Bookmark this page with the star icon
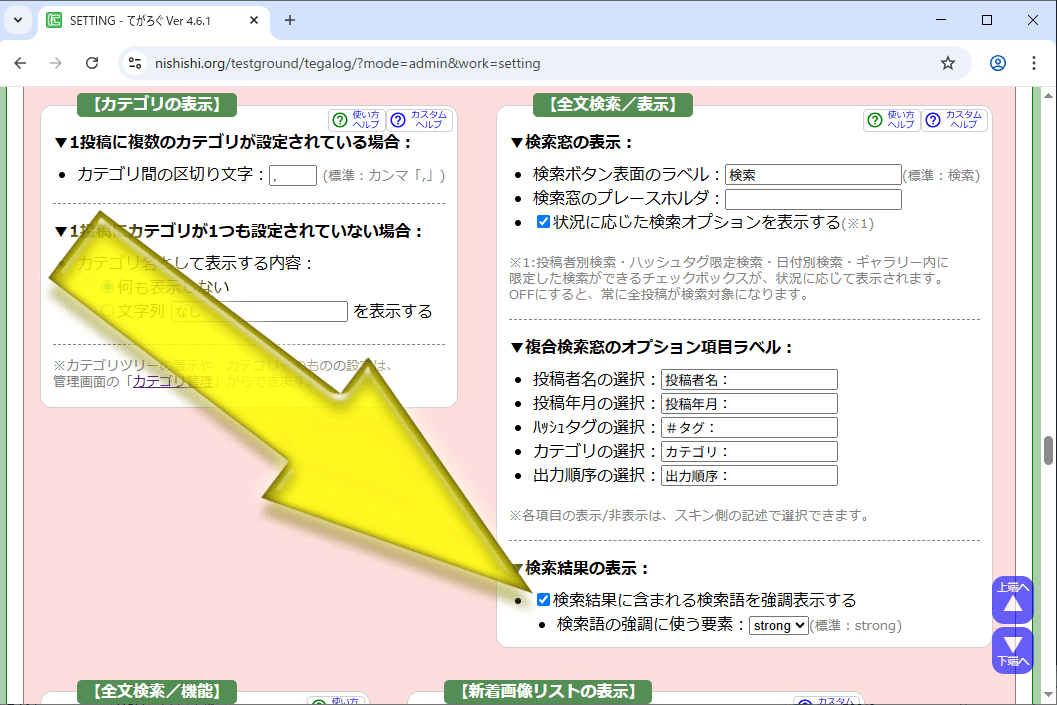Image resolution: width=1057 pixels, height=705 pixels. 947,63
